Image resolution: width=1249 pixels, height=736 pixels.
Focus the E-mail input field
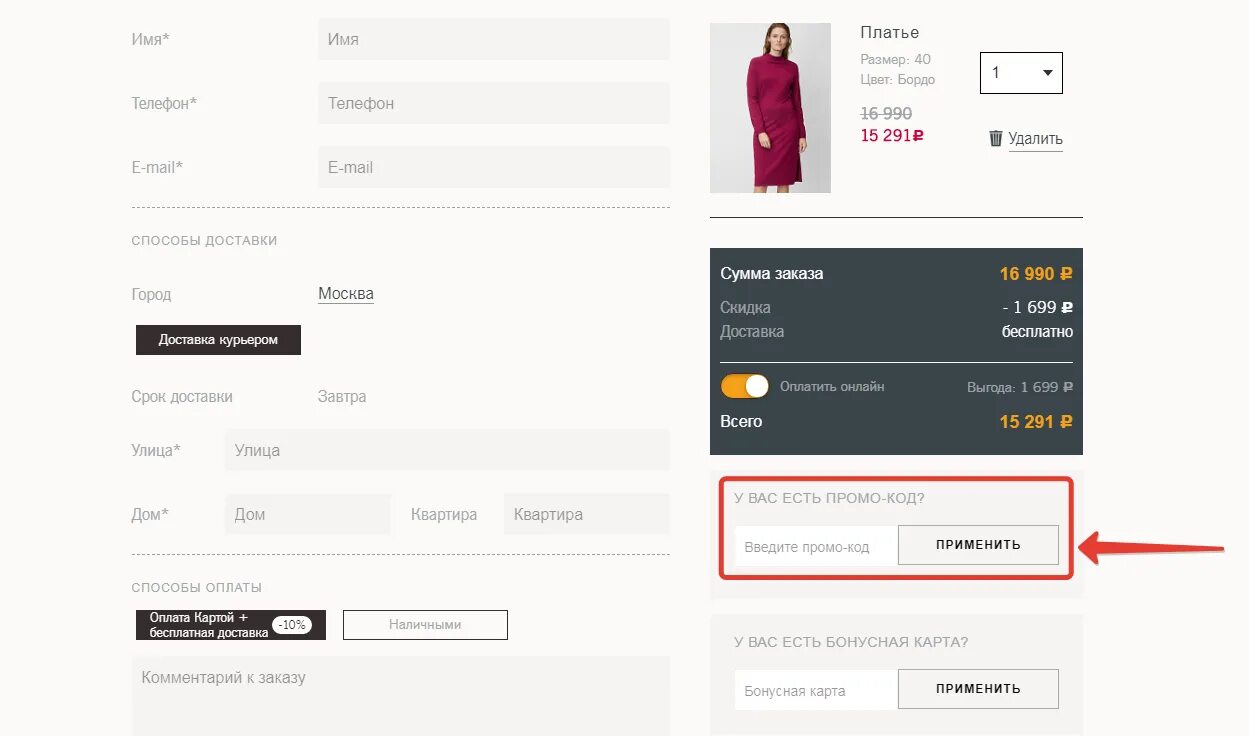click(494, 167)
